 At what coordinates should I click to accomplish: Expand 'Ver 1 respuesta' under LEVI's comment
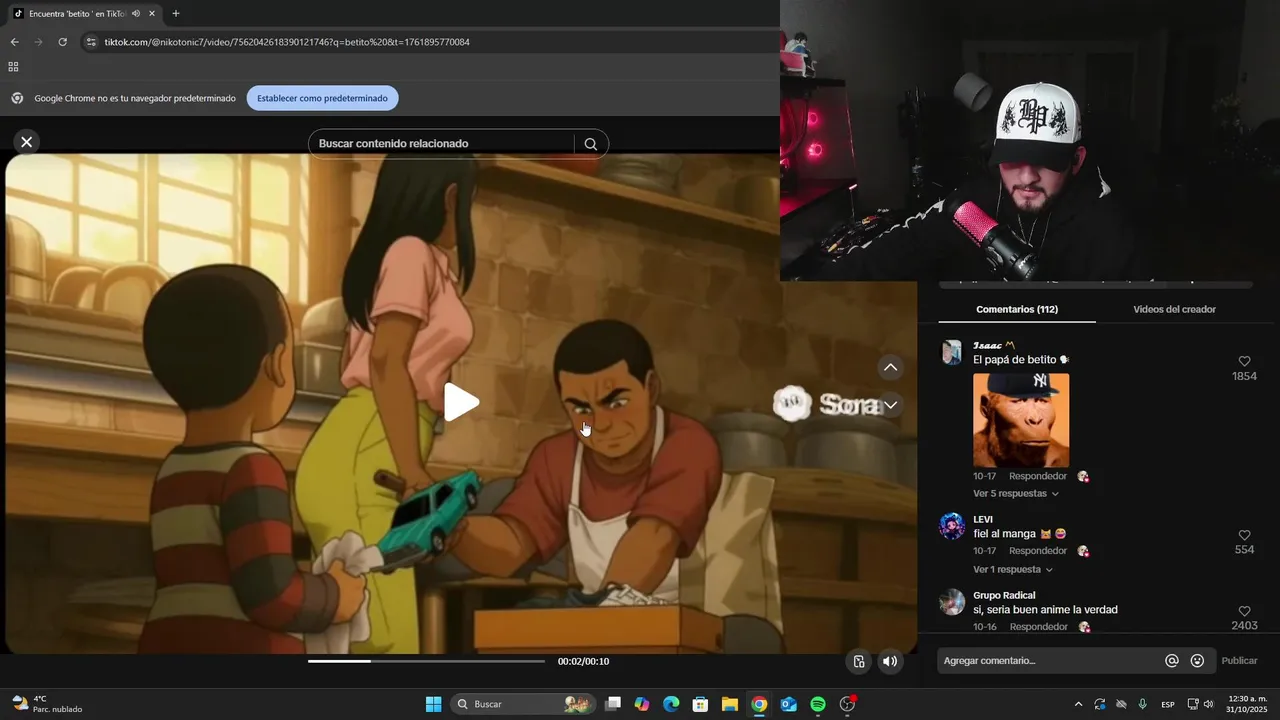point(1012,570)
